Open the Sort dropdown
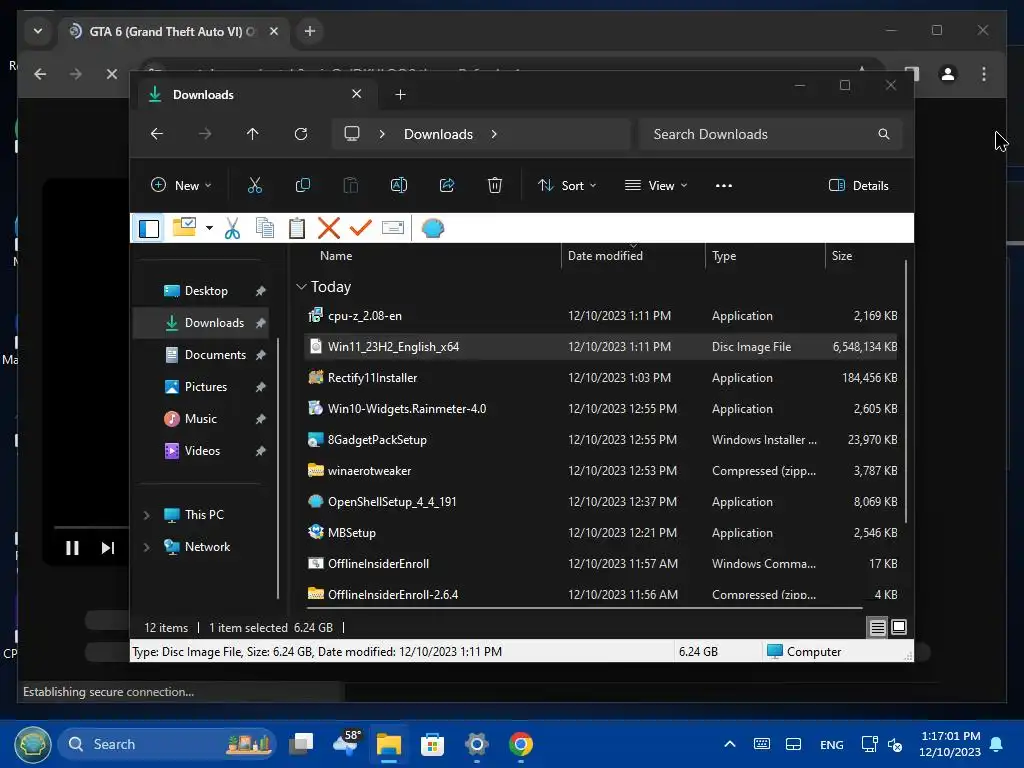This screenshot has width=1024, height=768. click(x=566, y=185)
